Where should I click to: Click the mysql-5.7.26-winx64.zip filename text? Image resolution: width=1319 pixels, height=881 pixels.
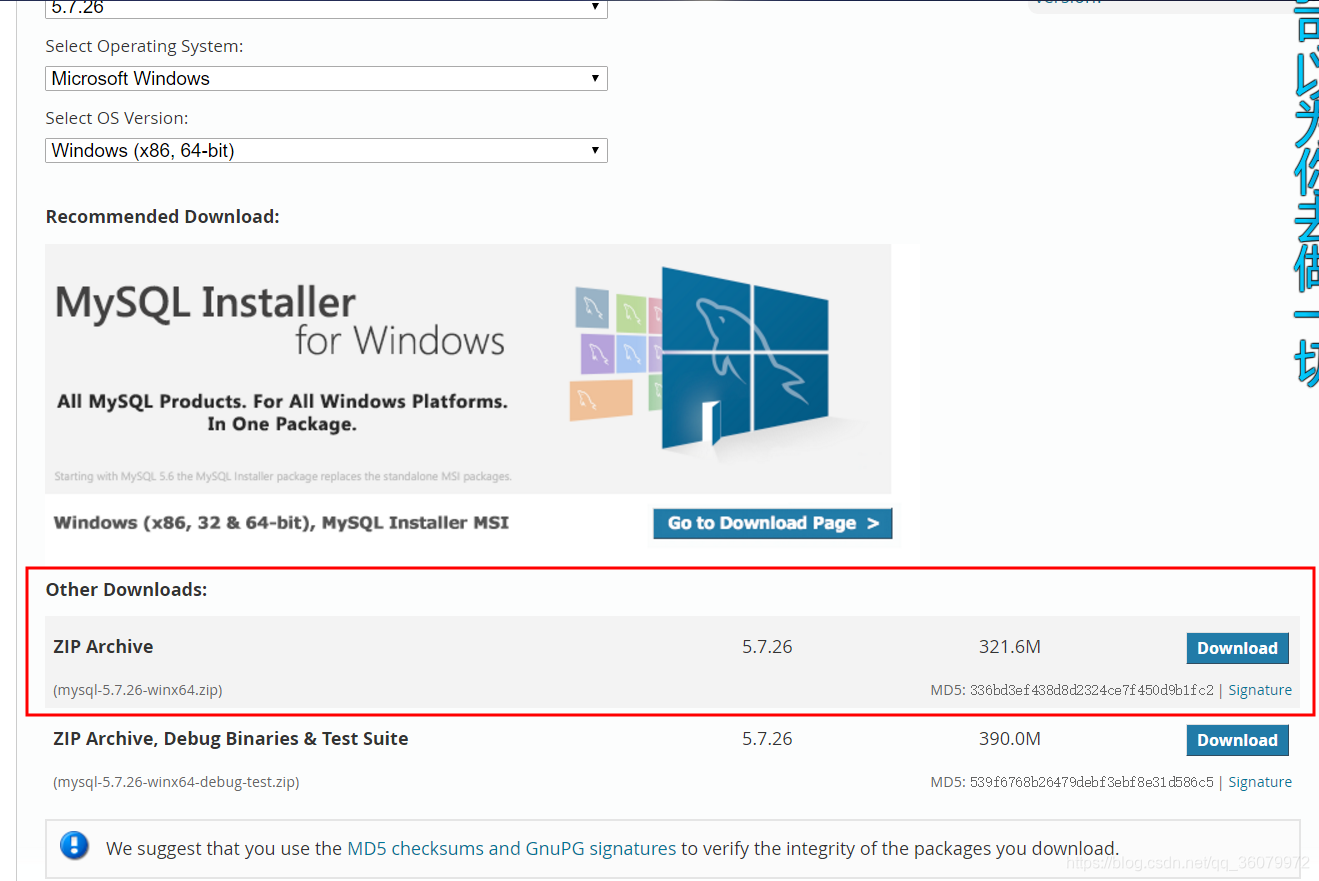point(135,689)
